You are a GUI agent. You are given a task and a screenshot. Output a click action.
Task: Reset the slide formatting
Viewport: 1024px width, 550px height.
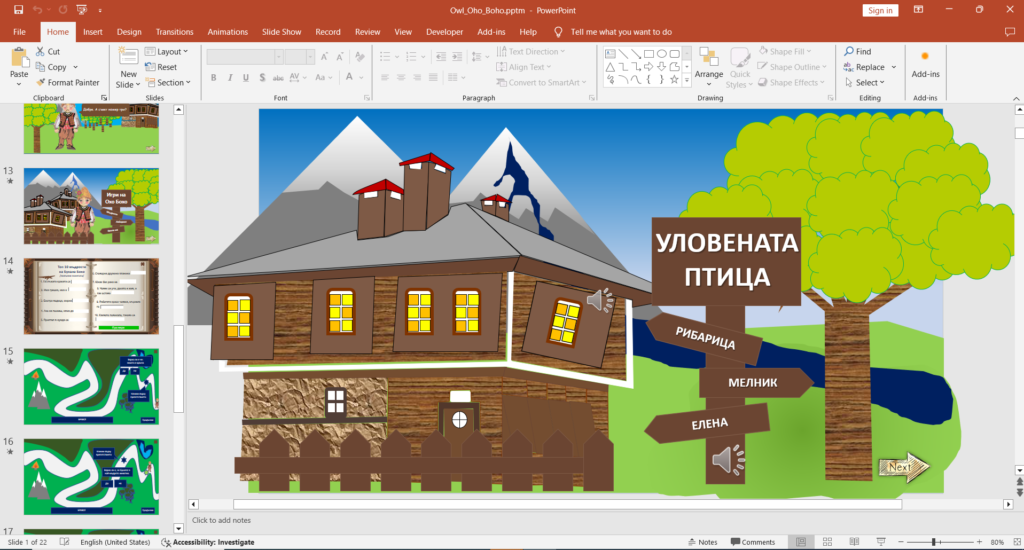point(161,67)
